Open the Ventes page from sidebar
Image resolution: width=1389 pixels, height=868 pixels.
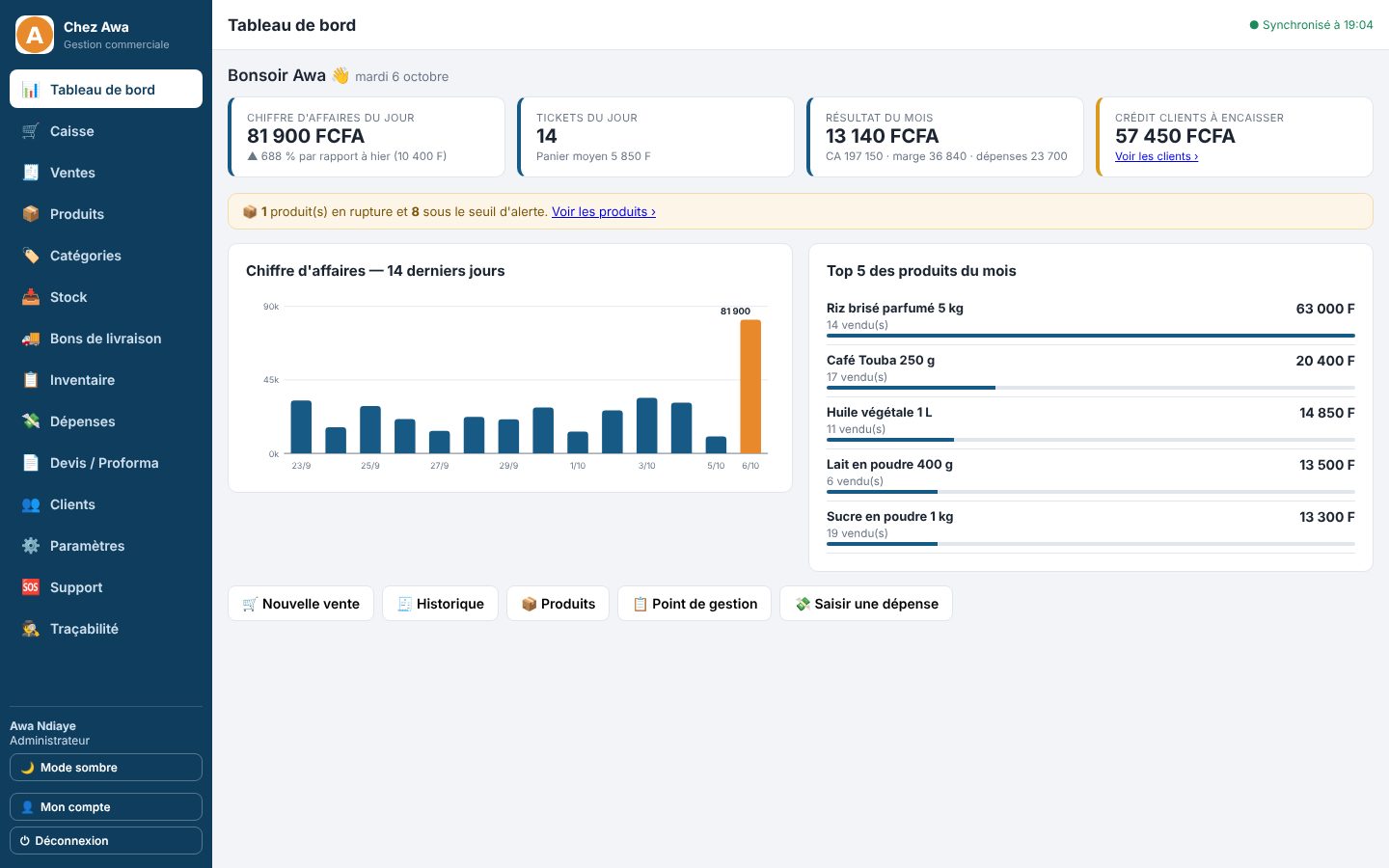pos(106,173)
